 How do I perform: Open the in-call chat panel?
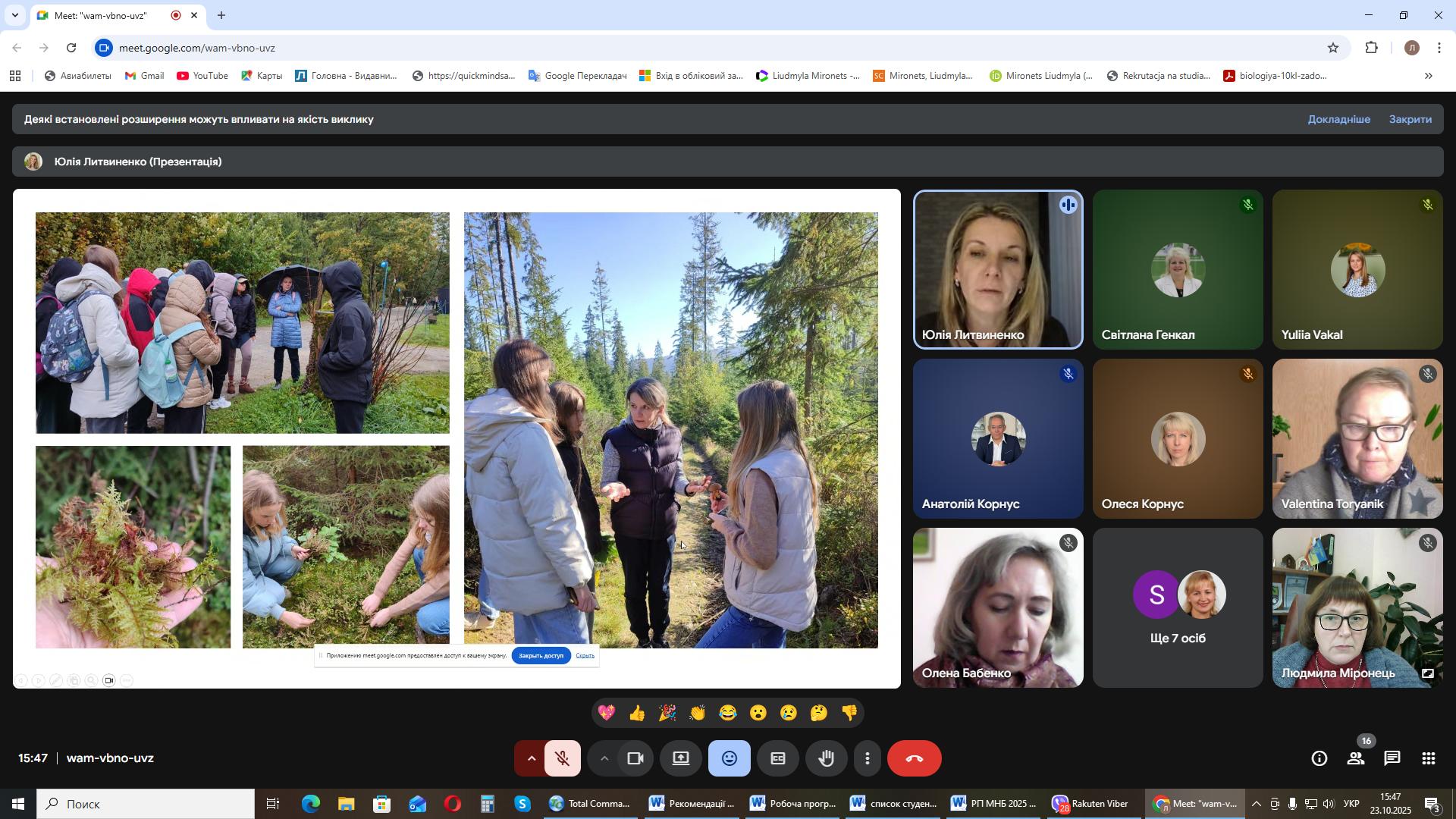(1392, 759)
